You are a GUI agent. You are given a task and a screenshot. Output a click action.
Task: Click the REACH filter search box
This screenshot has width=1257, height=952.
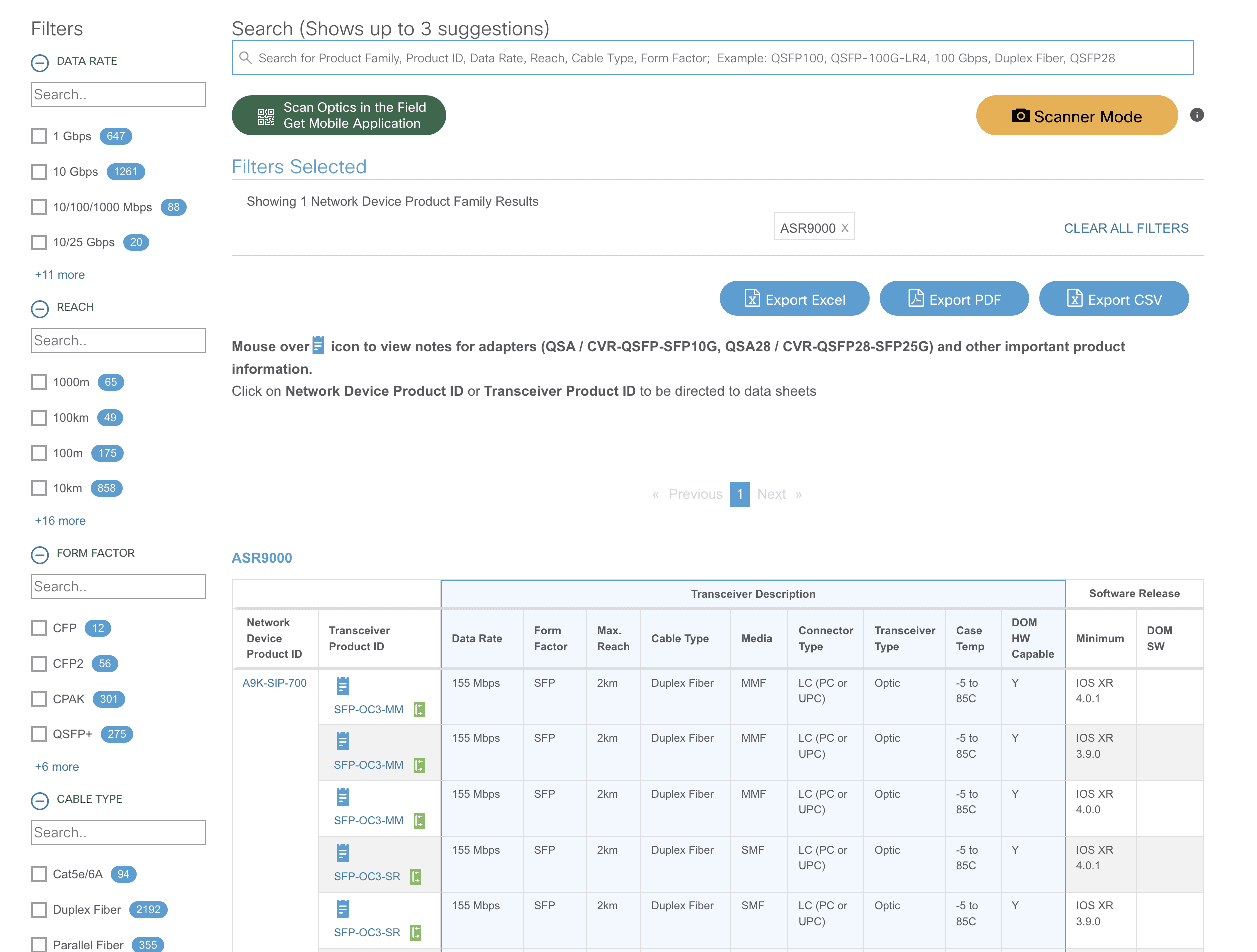point(118,341)
